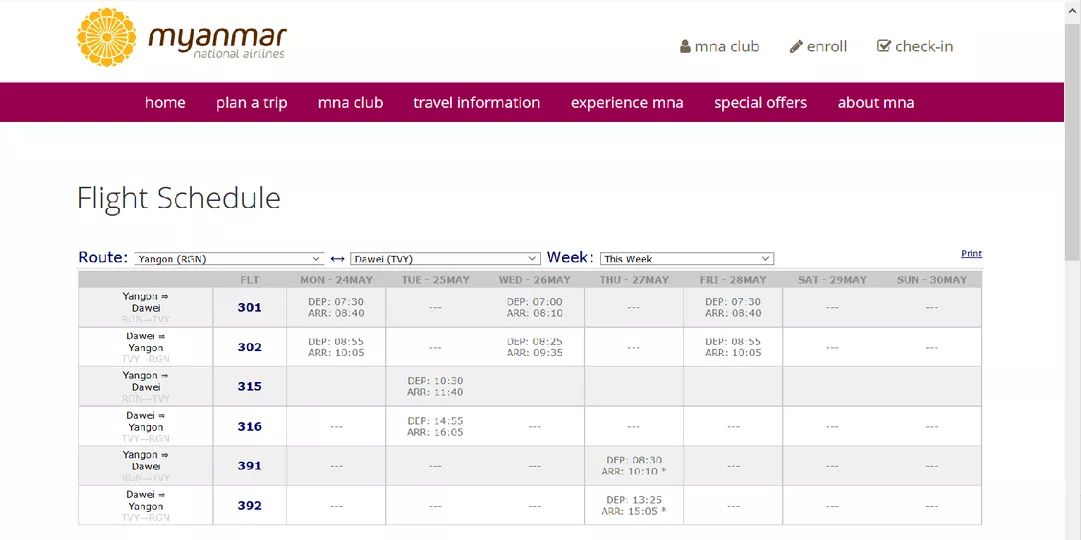Image resolution: width=1081 pixels, height=540 pixels.
Task: Select flight number 315
Action: (250, 386)
